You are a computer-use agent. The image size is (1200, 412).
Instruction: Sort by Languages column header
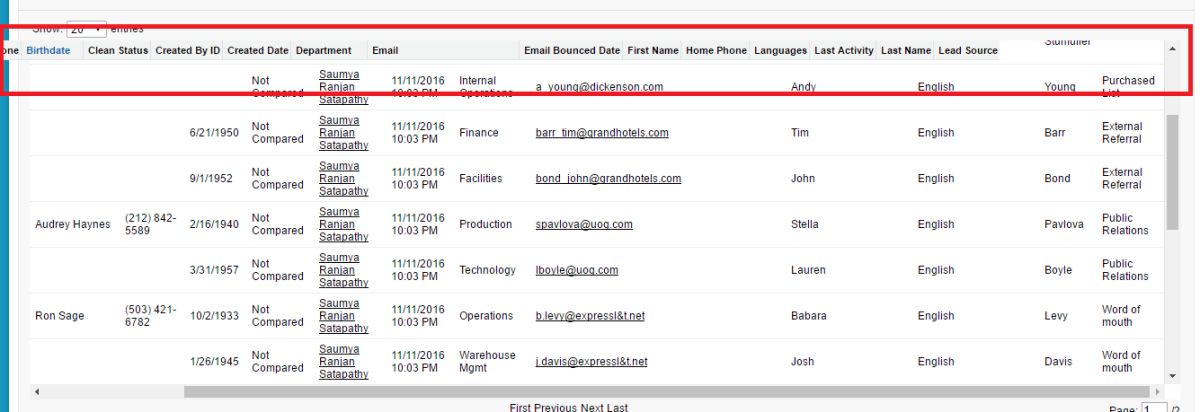point(781,51)
